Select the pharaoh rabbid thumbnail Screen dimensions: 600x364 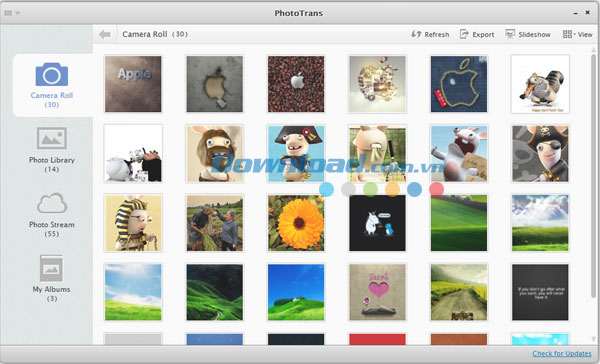point(133,223)
